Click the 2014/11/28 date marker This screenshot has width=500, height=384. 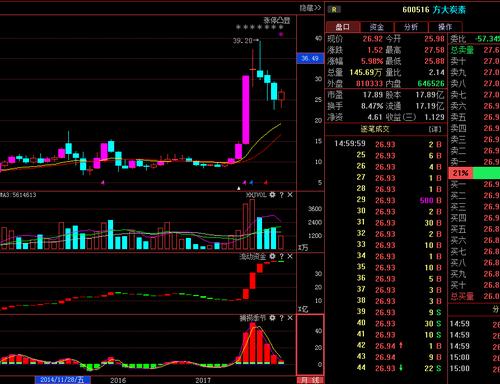(62, 380)
